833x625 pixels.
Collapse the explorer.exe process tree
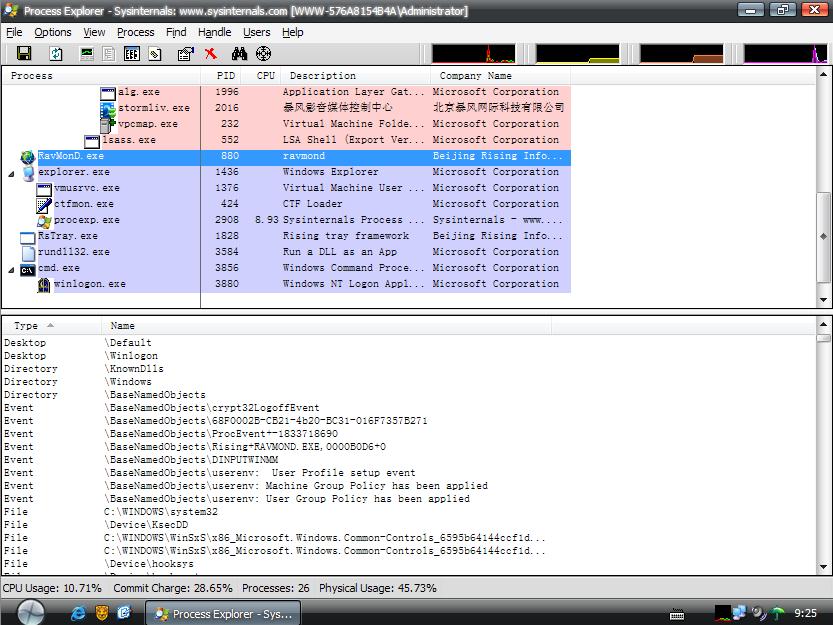(x=12, y=173)
